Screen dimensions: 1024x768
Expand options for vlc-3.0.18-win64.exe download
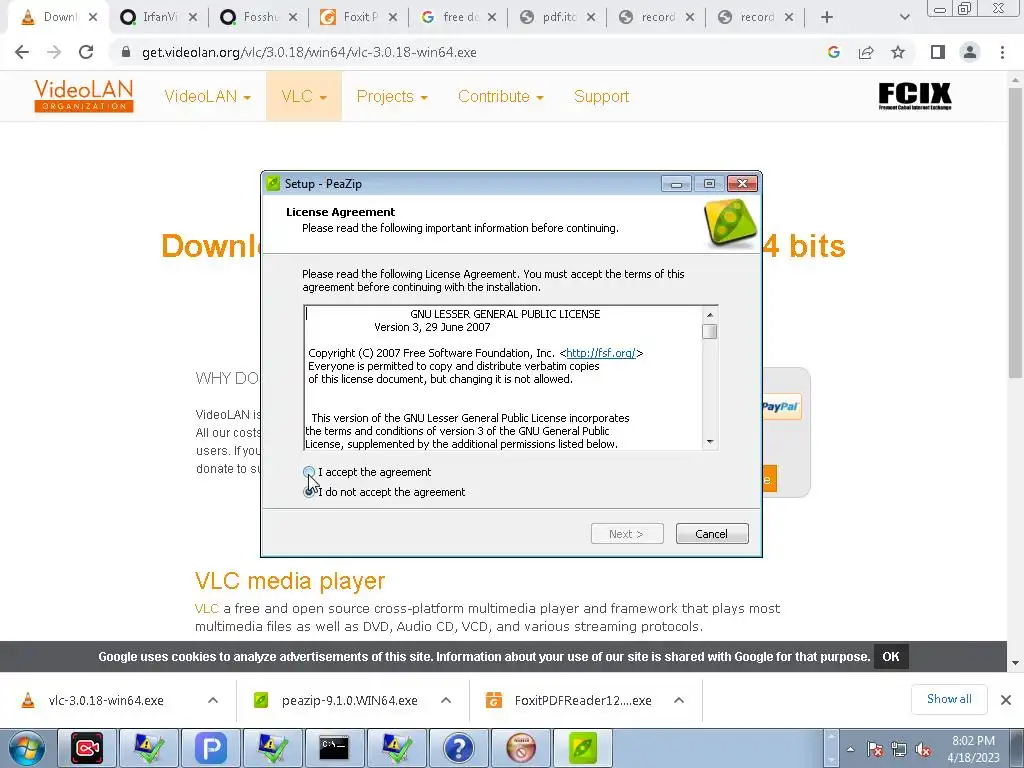click(x=213, y=700)
